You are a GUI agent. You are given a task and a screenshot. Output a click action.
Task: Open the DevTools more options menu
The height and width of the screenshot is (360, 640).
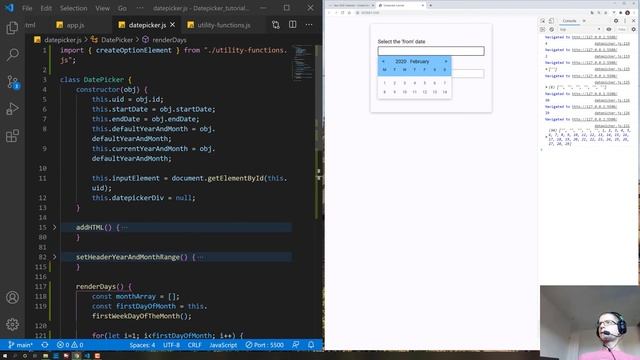click(x=625, y=21)
